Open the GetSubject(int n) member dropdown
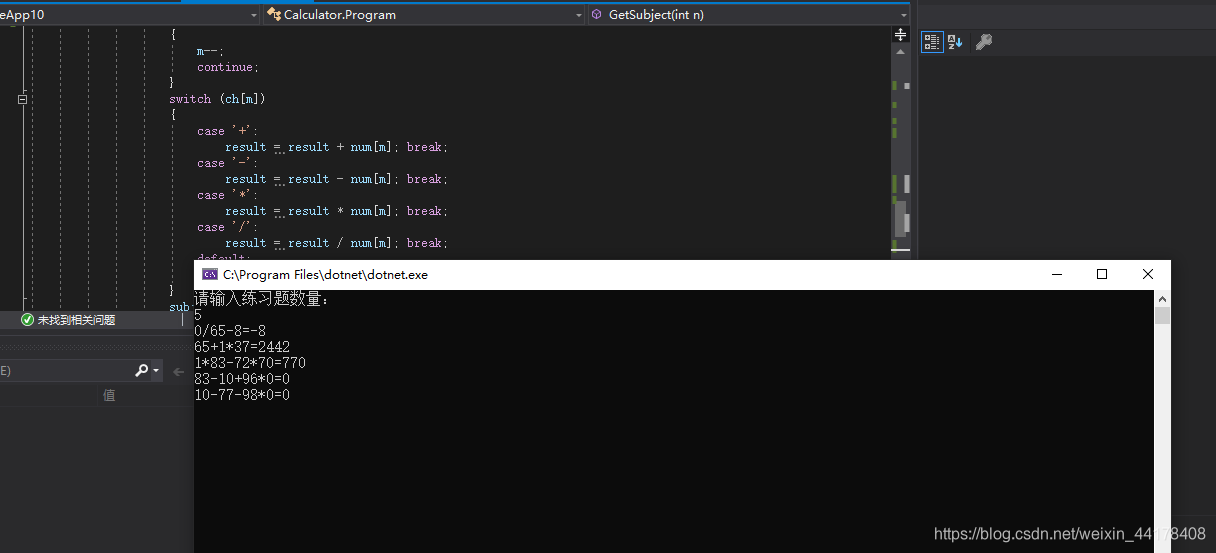1216x553 pixels. coord(904,15)
